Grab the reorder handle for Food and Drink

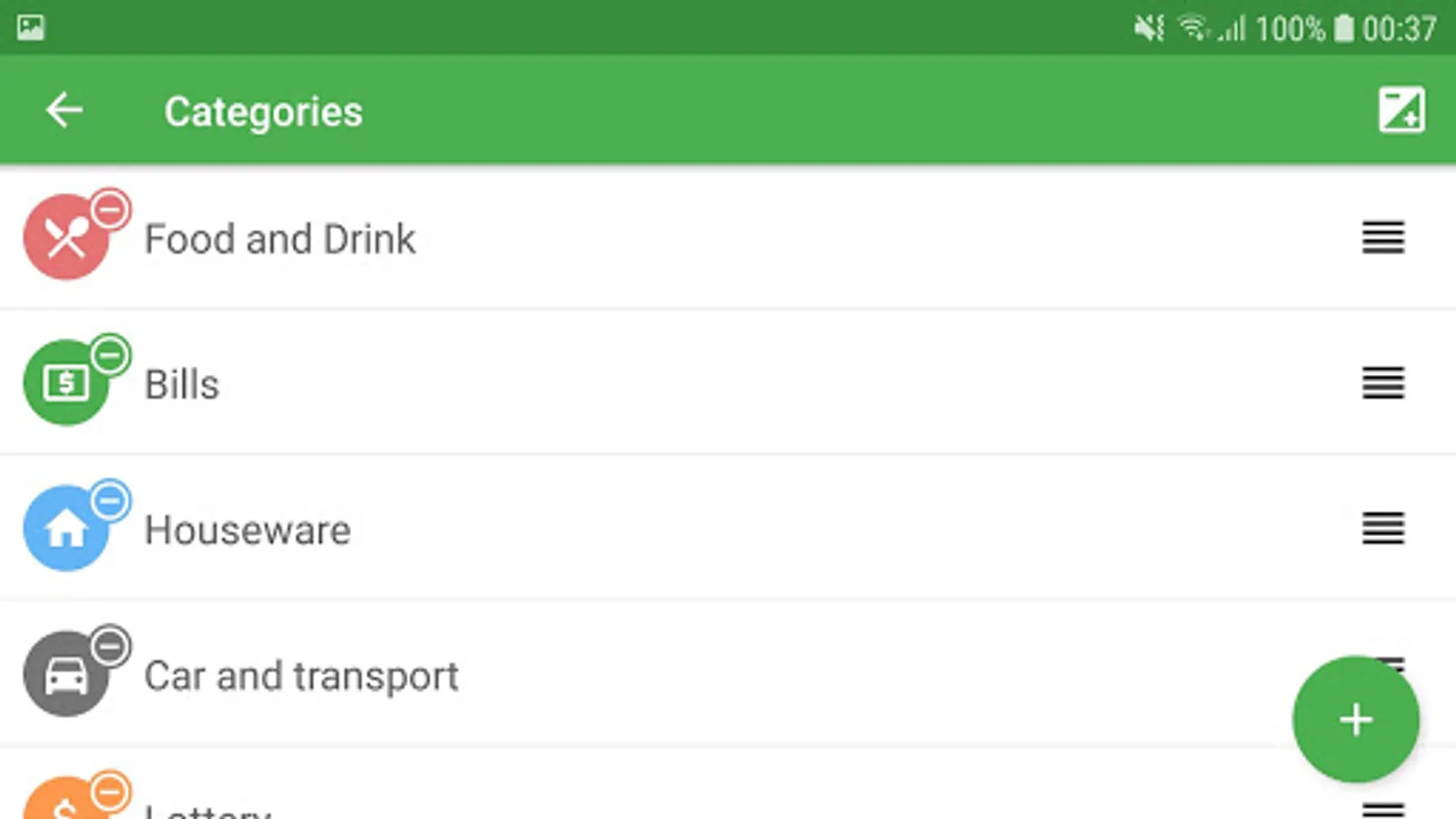(x=1383, y=238)
